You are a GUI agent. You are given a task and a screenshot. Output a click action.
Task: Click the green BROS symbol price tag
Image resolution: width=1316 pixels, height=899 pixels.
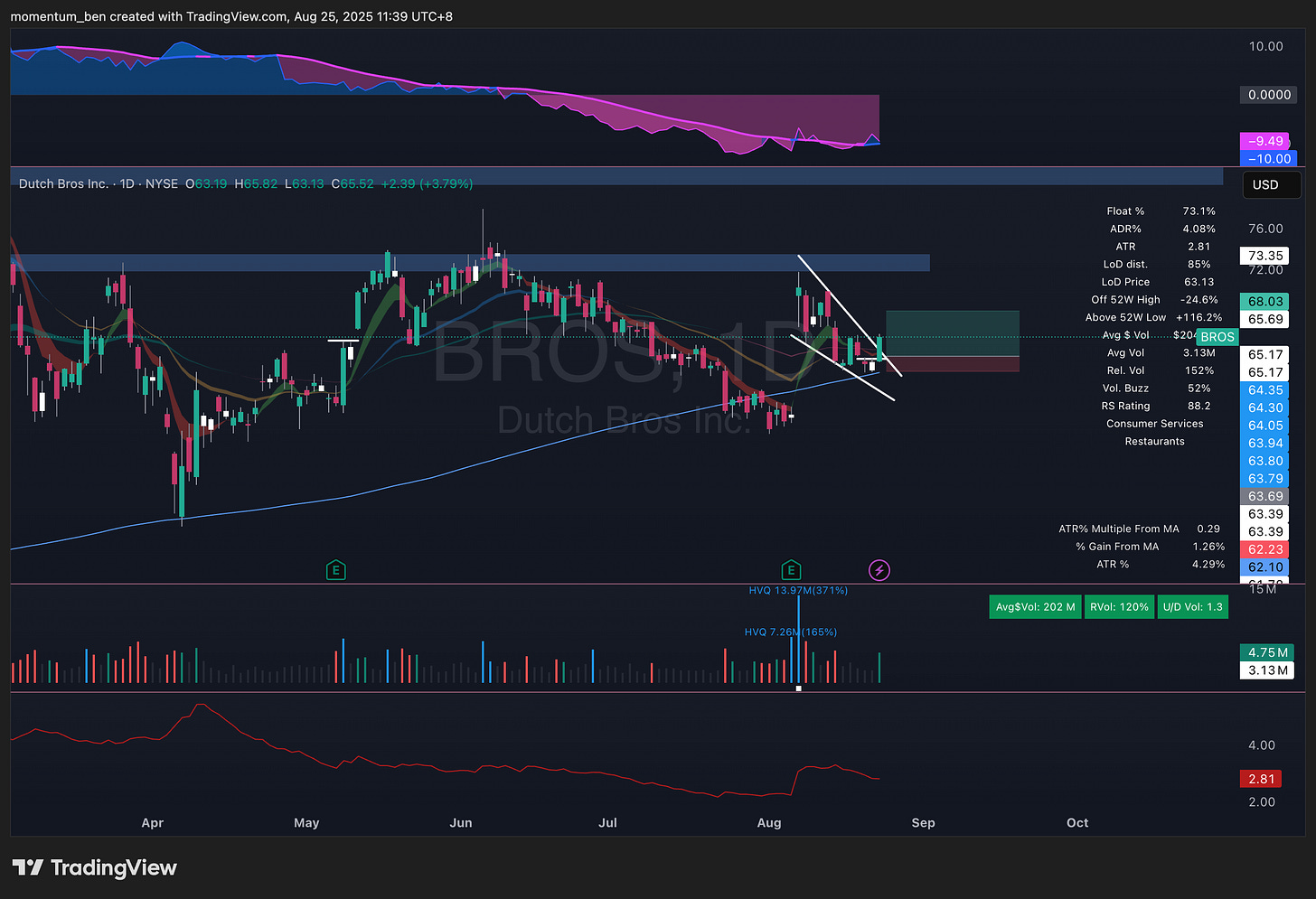[1217, 337]
